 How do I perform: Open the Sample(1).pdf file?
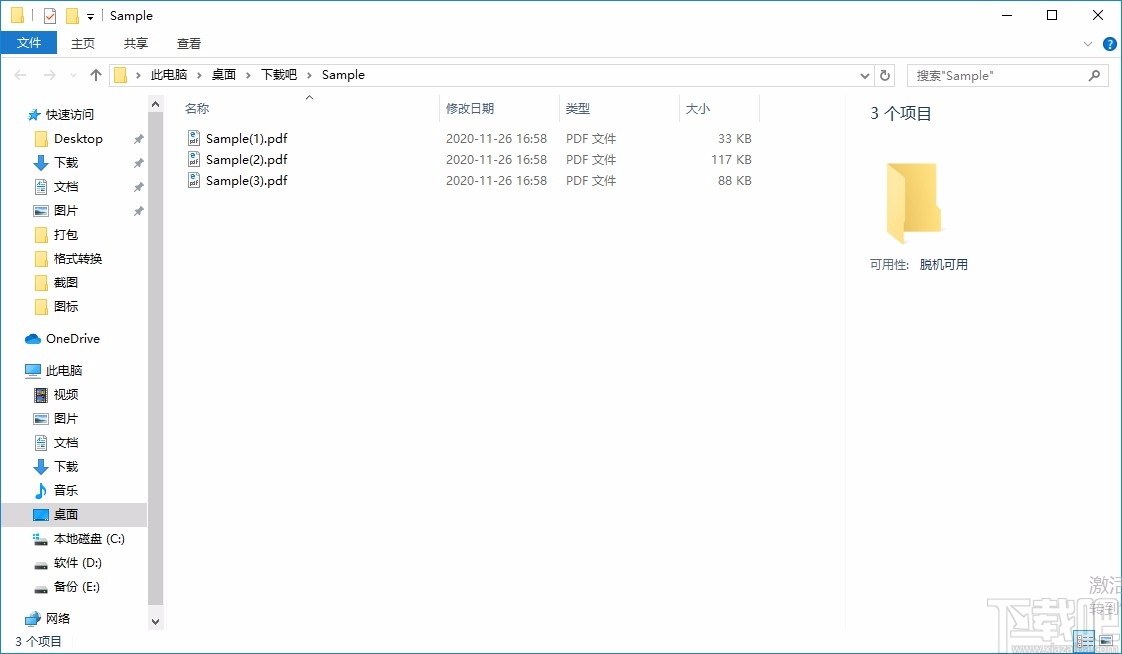(245, 138)
